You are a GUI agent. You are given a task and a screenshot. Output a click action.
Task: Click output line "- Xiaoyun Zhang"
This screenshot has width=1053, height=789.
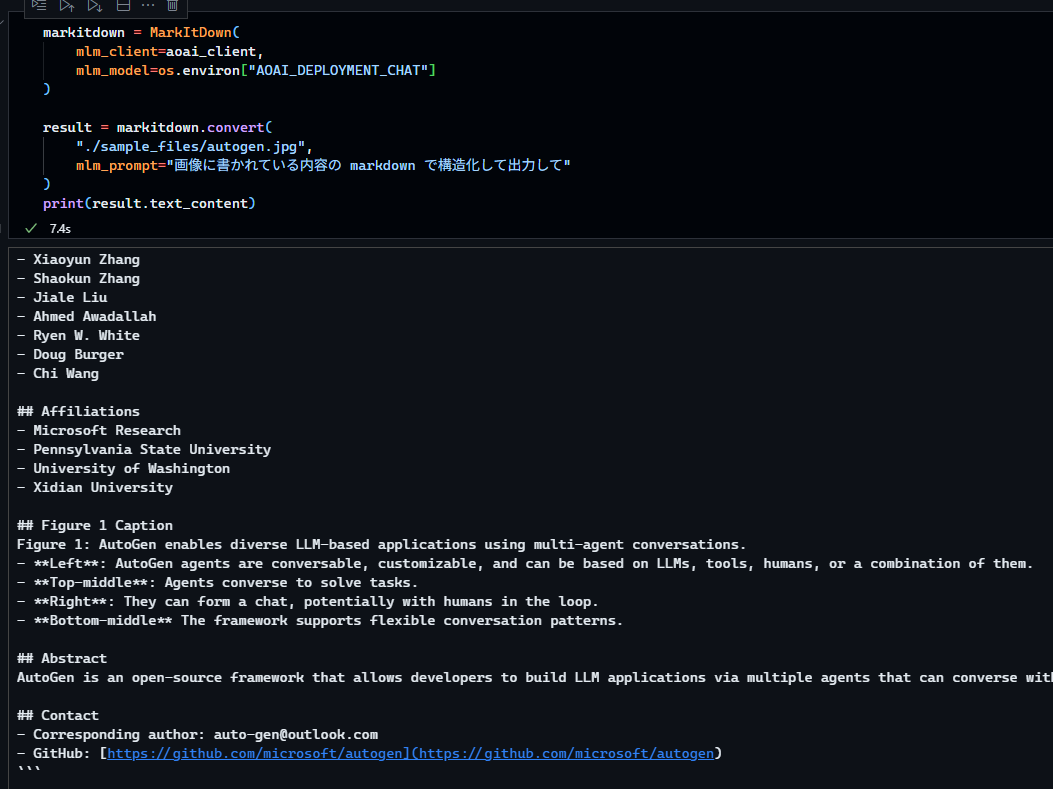coord(79,259)
